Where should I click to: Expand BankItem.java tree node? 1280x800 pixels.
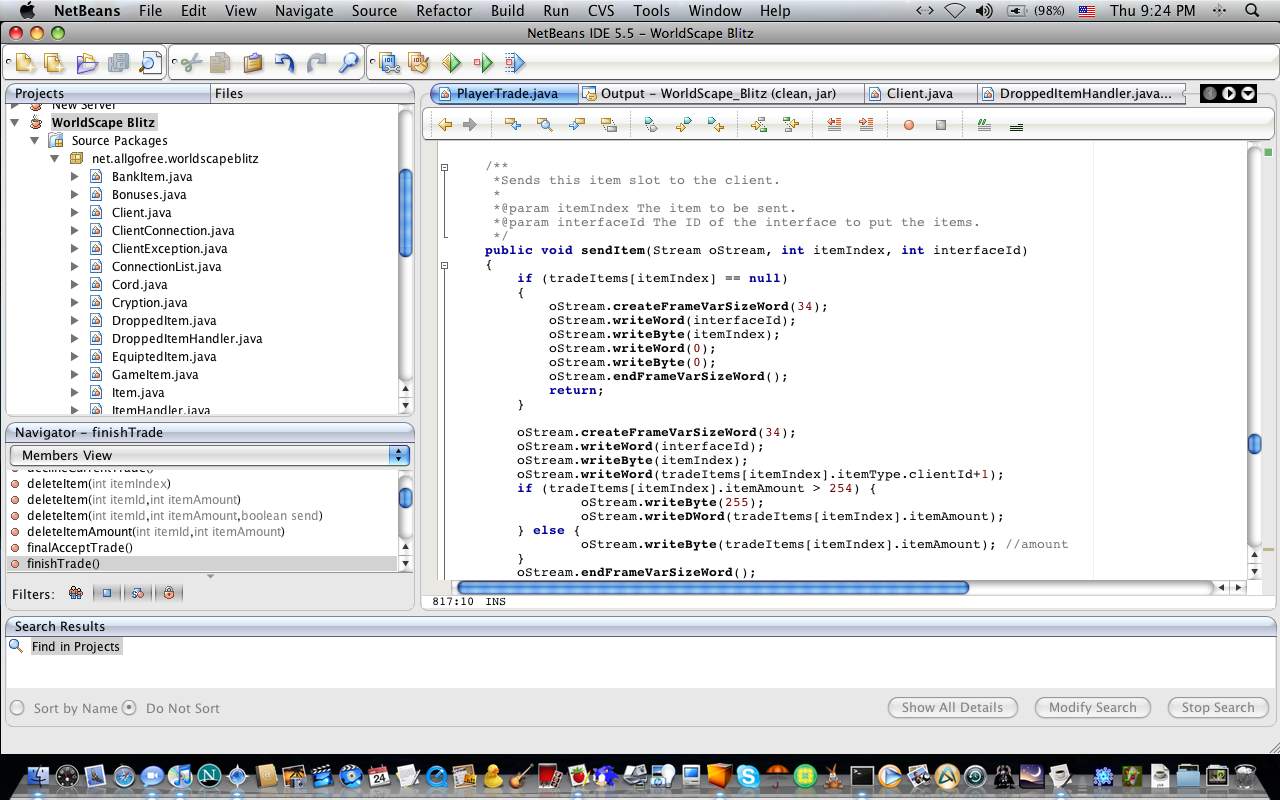point(75,176)
